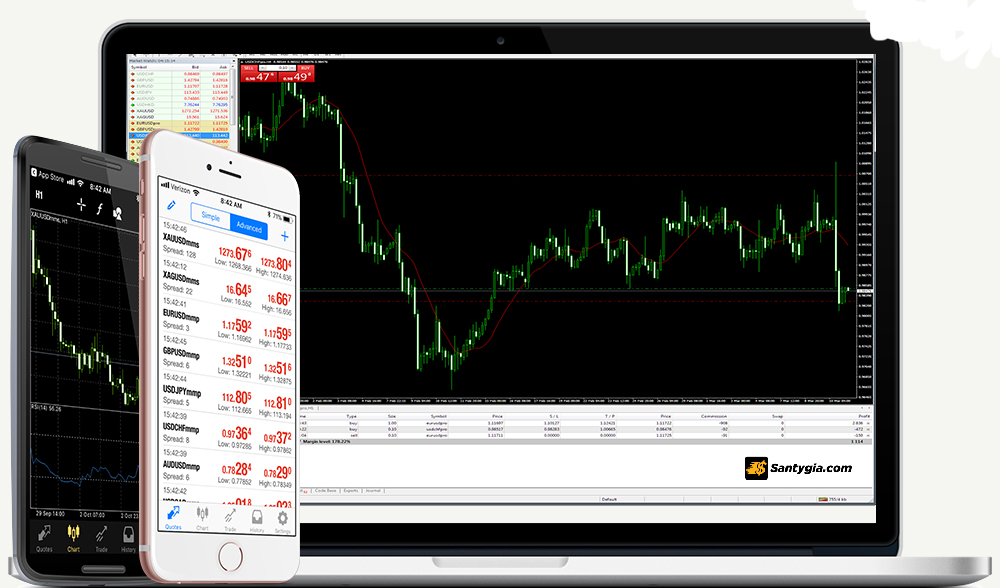
Task: Select XAUUSD row in Market Watch
Action: click(146, 110)
